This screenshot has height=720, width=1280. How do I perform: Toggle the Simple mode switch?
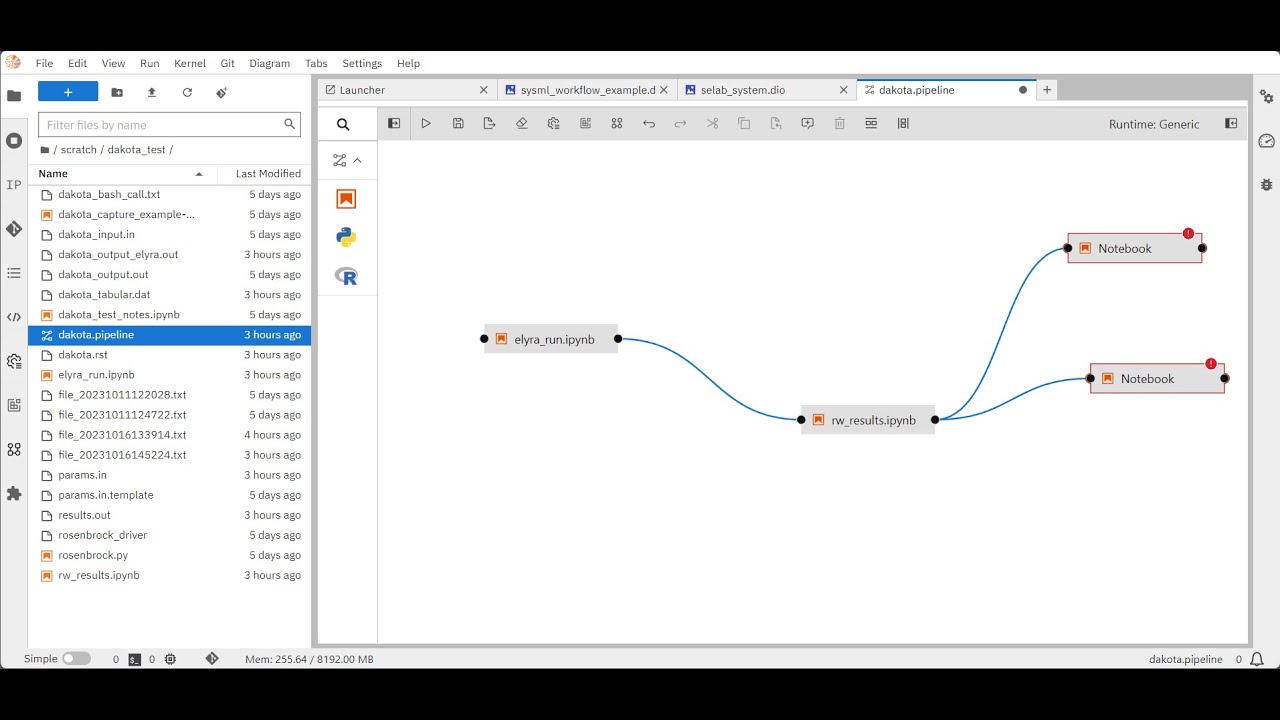click(x=76, y=659)
